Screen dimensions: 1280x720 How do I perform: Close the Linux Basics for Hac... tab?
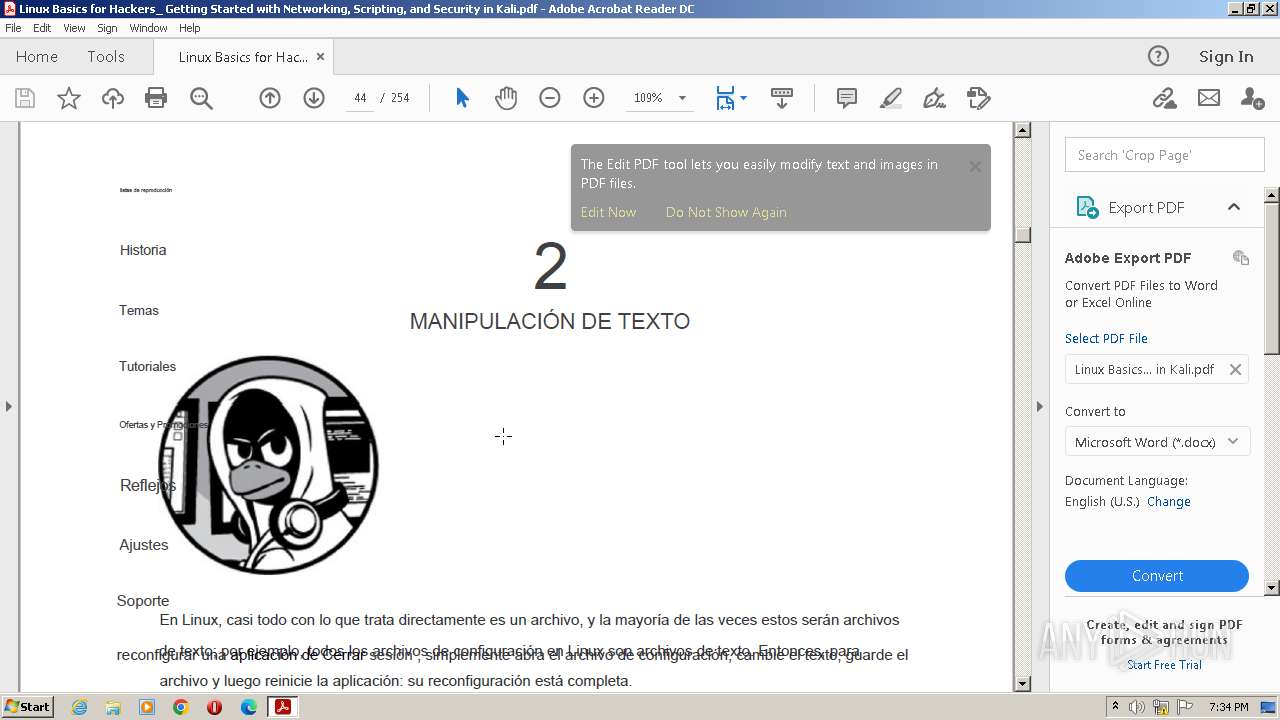click(x=320, y=57)
